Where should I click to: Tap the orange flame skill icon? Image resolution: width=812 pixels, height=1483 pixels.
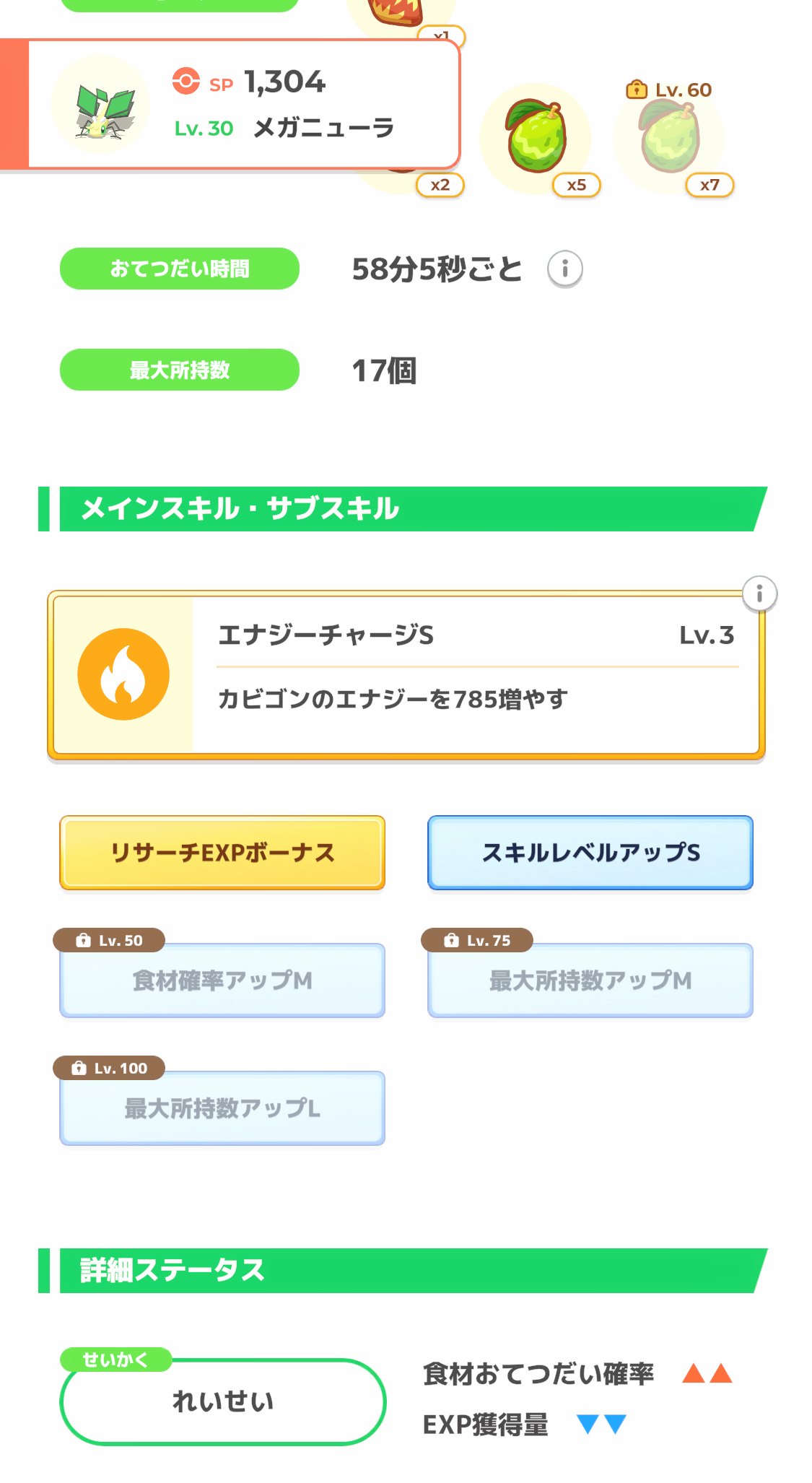tap(123, 674)
